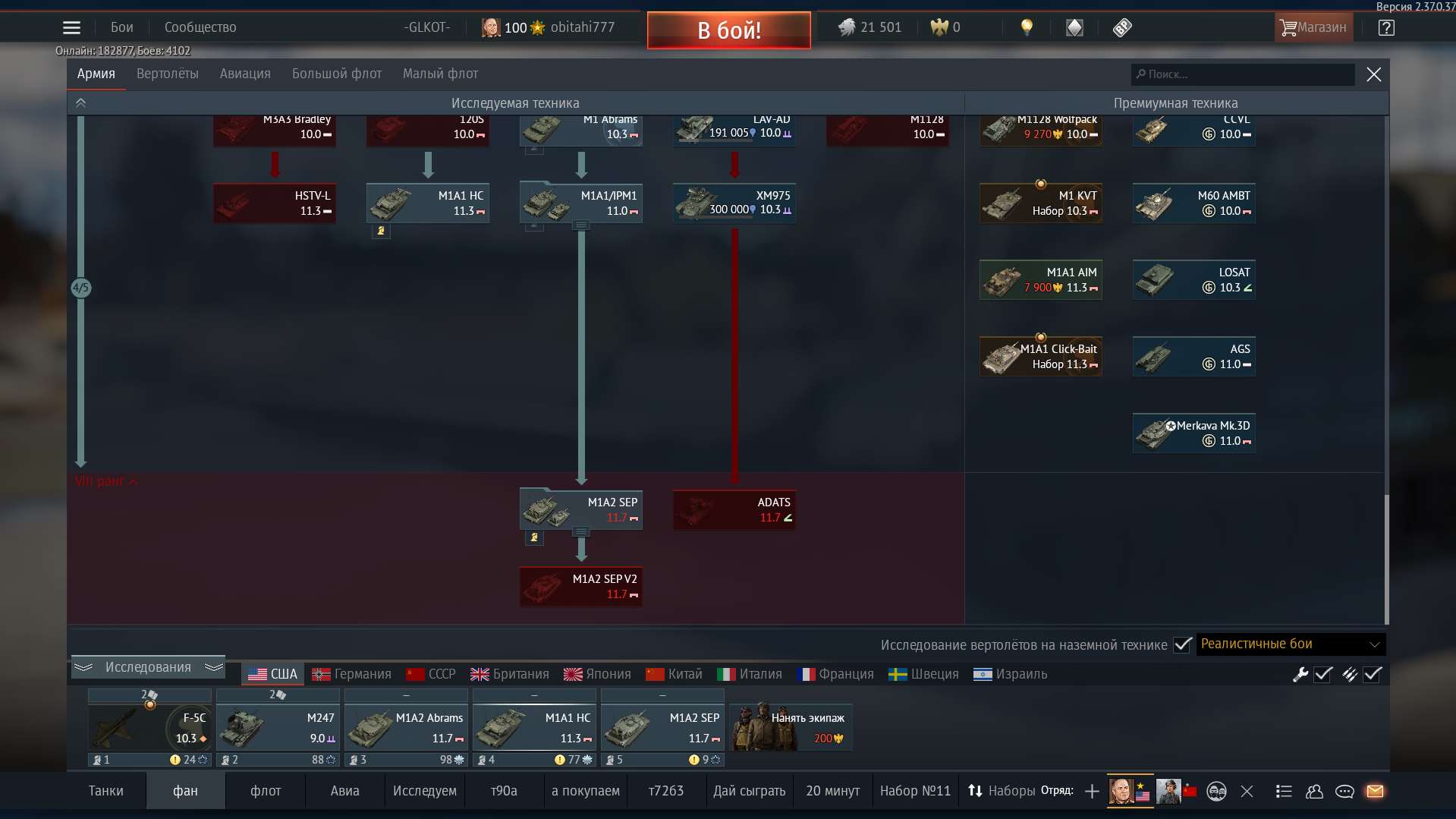This screenshot has height=819, width=1456.
Task: Click the squad masks icon
Action: click(x=1216, y=791)
